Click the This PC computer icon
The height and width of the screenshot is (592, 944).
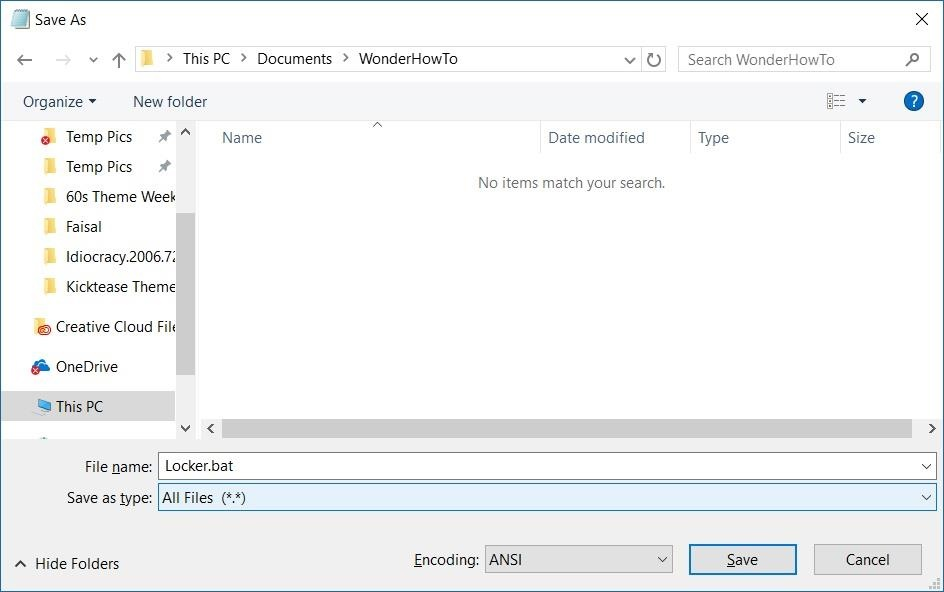(43, 407)
